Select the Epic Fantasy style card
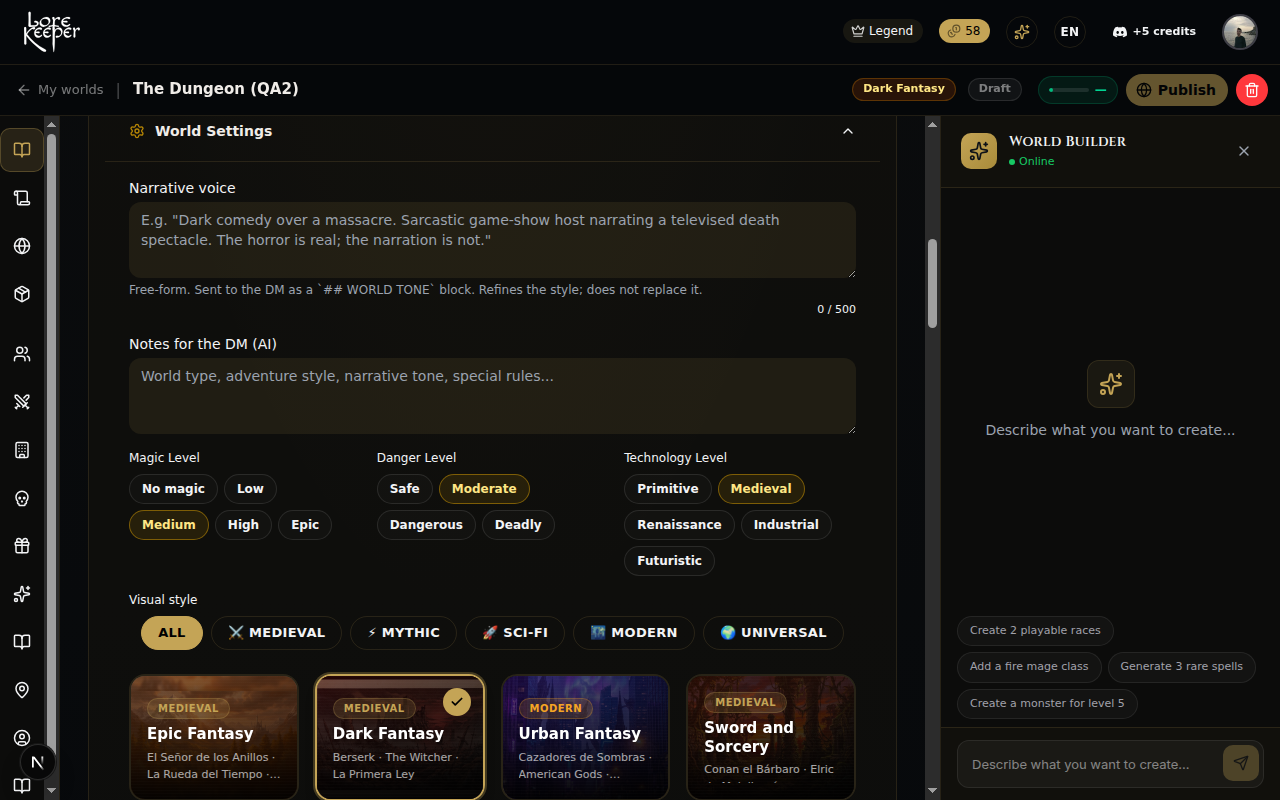 coord(214,737)
